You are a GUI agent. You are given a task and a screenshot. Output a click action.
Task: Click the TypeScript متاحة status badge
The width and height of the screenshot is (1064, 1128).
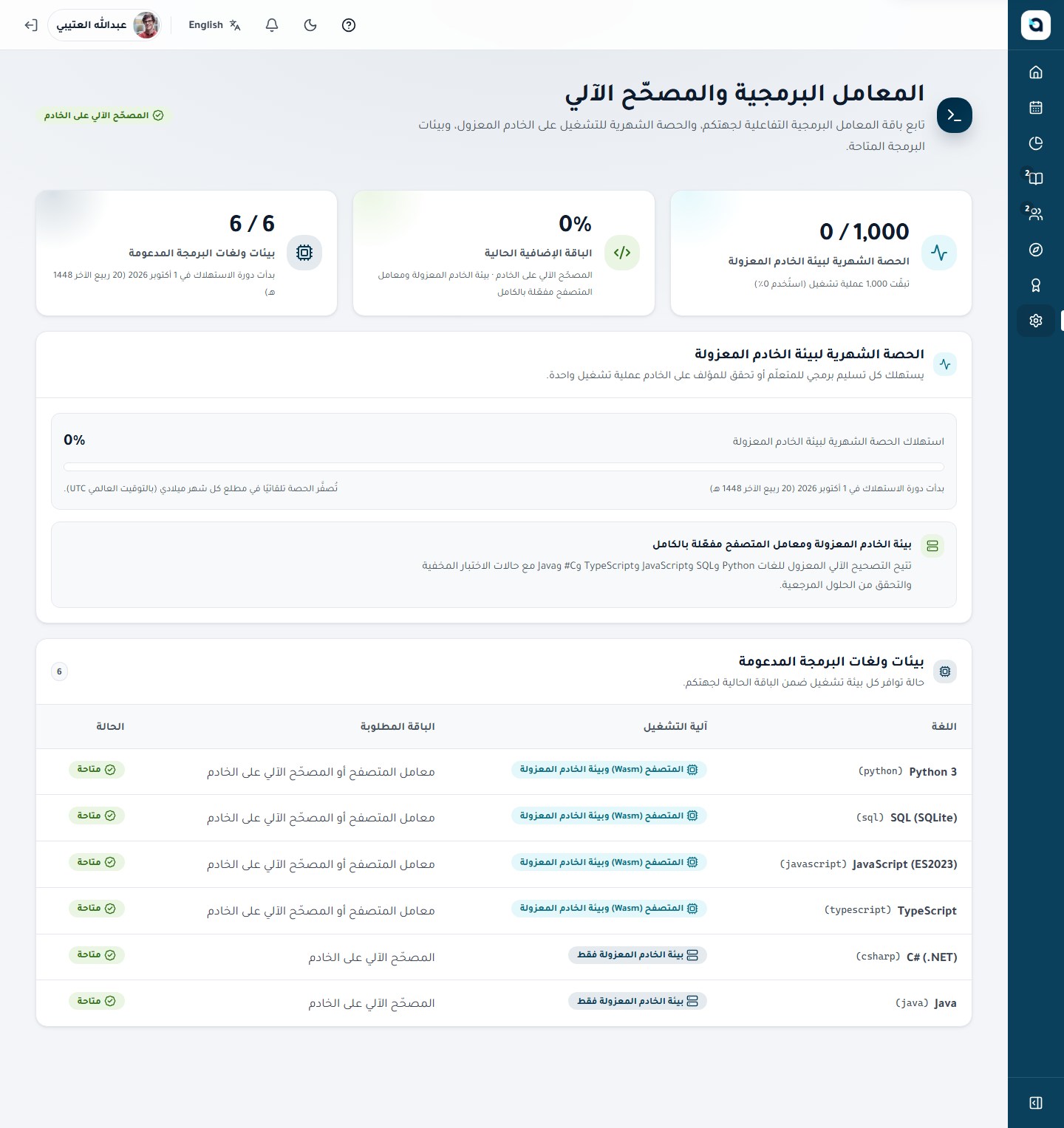pyautogui.click(x=97, y=909)
